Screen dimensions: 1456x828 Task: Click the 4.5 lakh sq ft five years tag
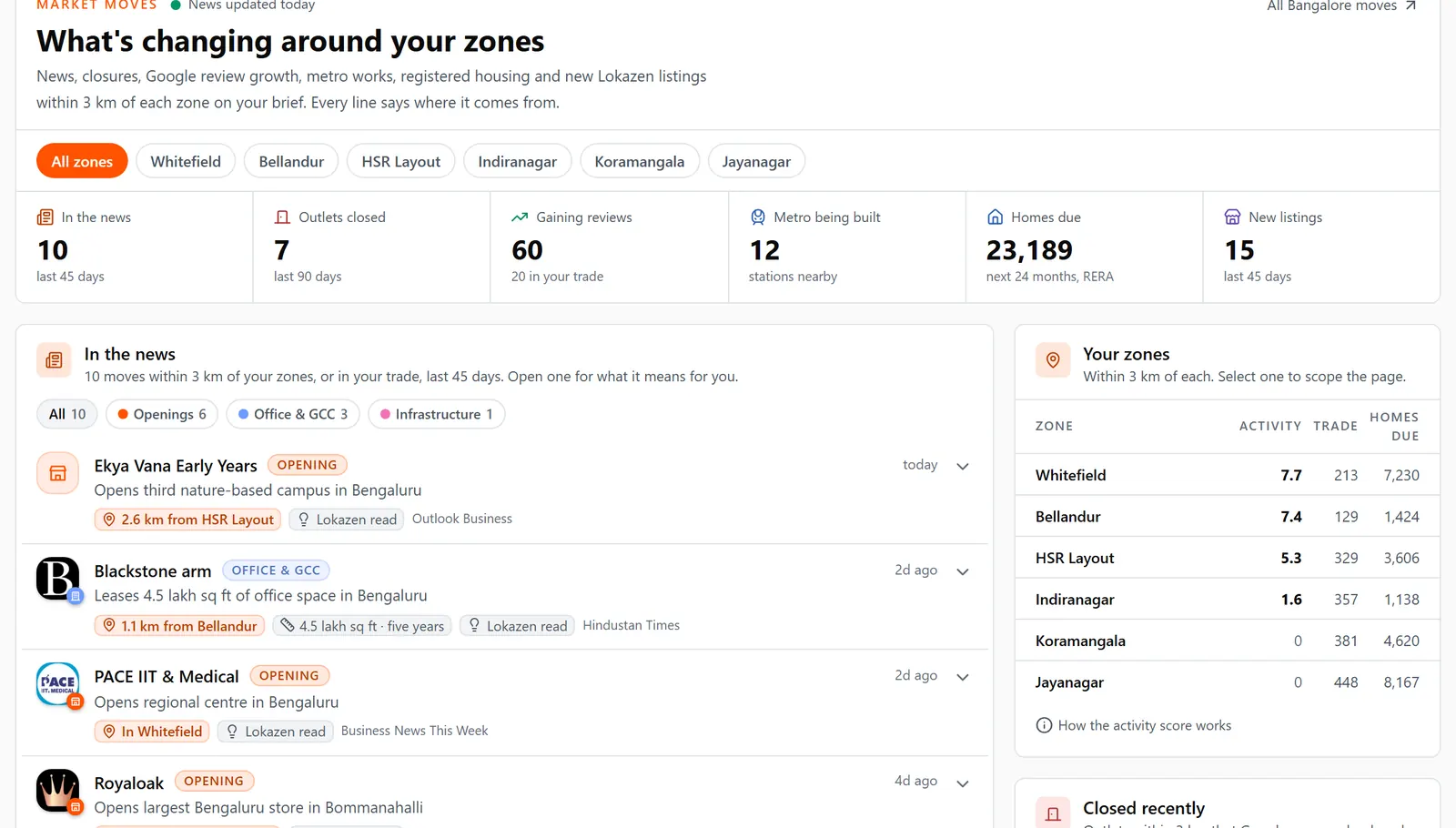pos(362,626)
